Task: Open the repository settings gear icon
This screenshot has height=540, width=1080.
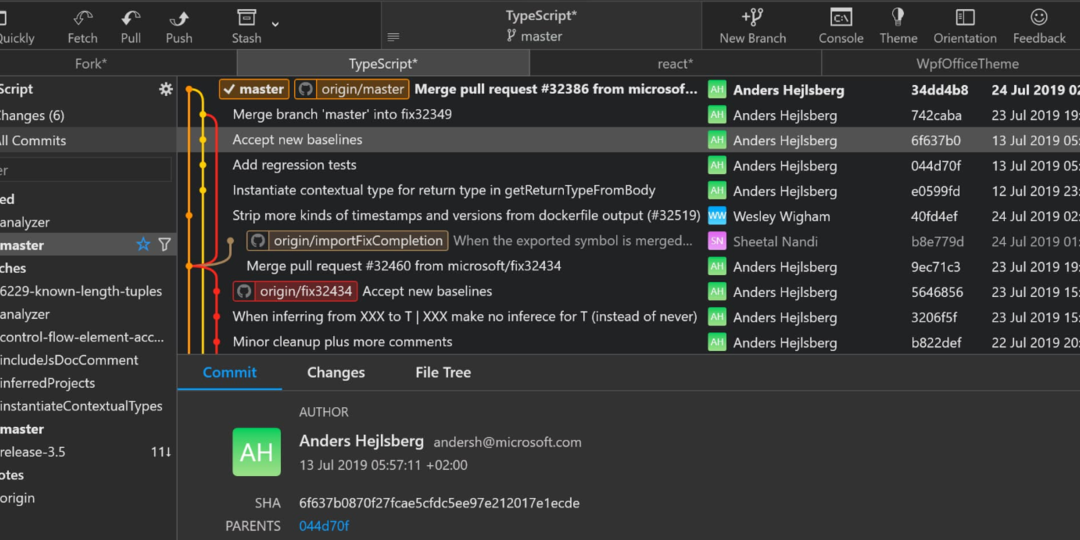Action: (165, 89)
